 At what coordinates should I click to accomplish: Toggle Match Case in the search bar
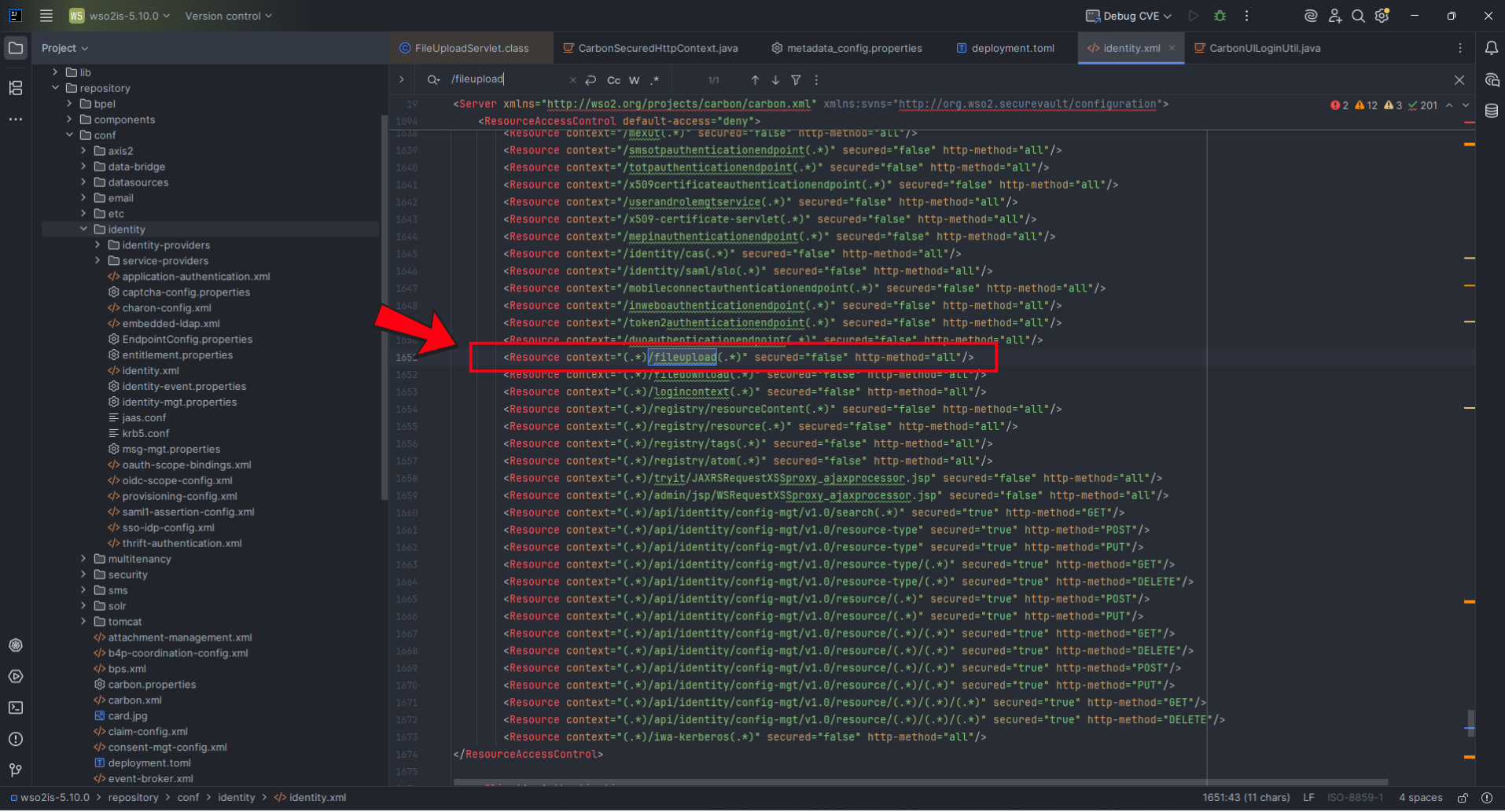pos(613,79)
